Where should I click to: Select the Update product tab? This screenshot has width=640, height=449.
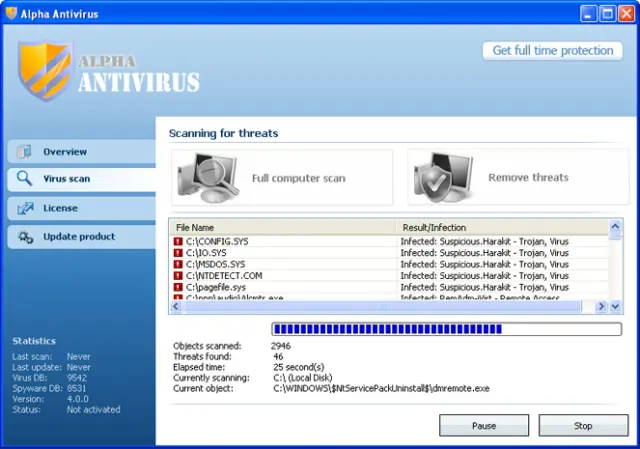click(x=82, y=237)
